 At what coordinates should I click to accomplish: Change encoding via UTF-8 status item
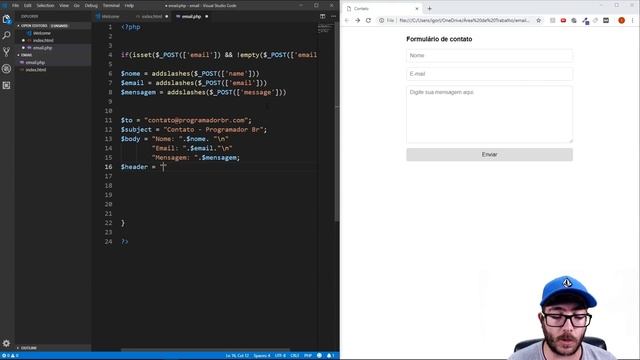280,356
